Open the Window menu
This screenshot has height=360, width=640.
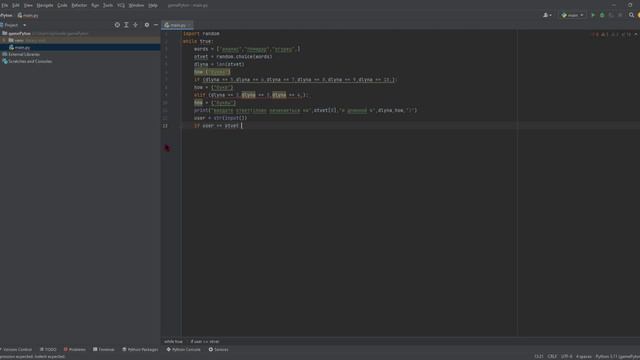(x=136, y=5)
